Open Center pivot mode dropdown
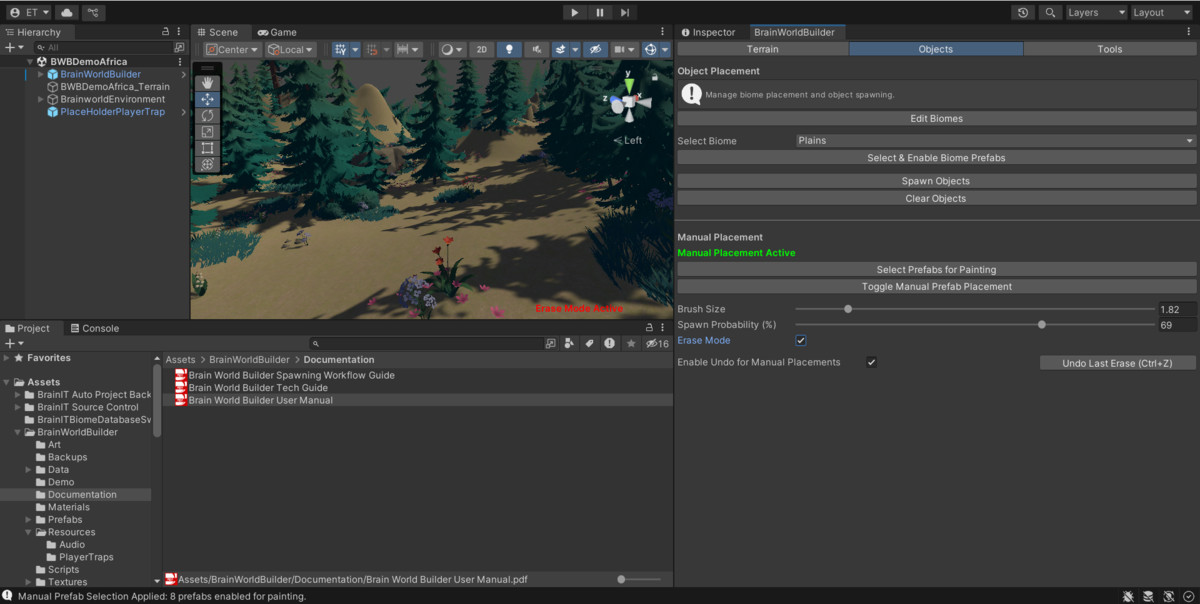1200x604 pixels. (232, 49)
